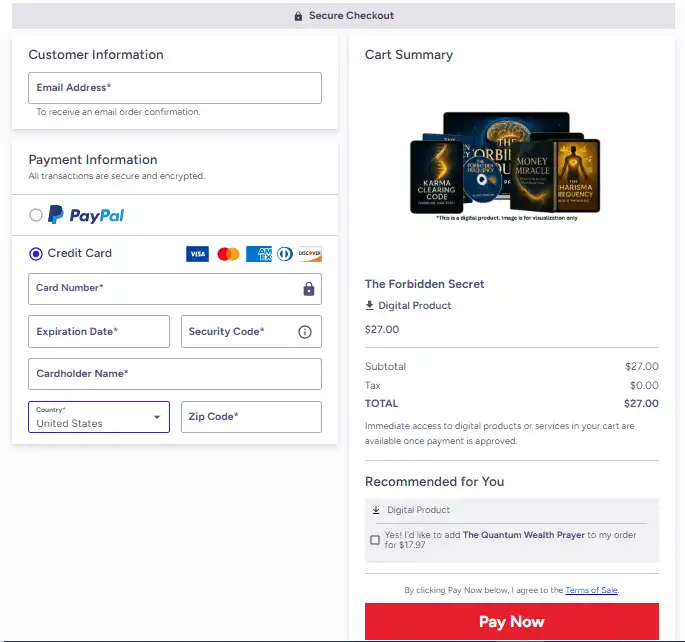The width and height of the screenshot is (685, 642).
Task: Click the Forbidden Secret product image
Action: (x=505, y=163)
